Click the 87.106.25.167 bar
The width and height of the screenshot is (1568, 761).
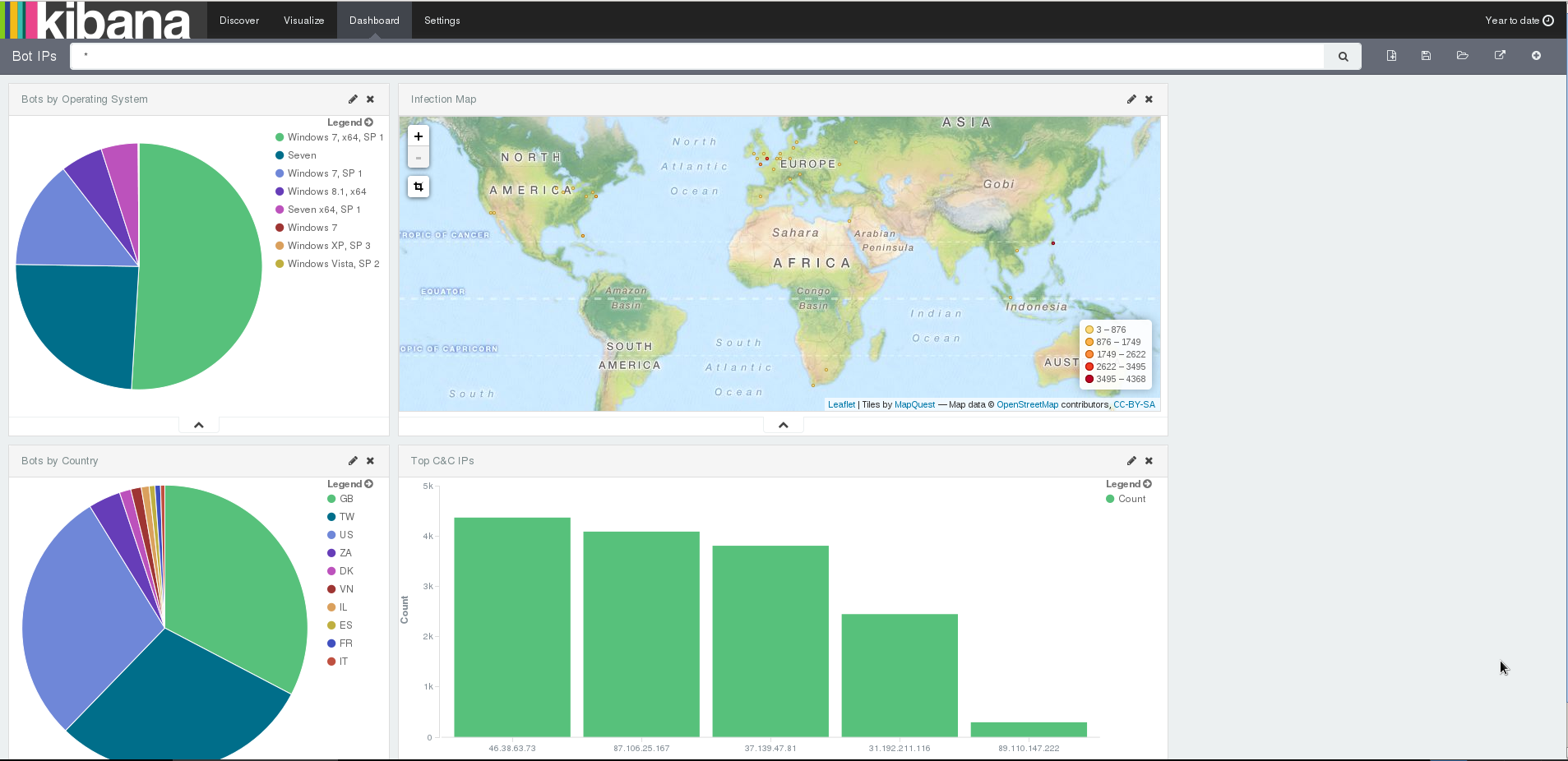coord(641,634)
